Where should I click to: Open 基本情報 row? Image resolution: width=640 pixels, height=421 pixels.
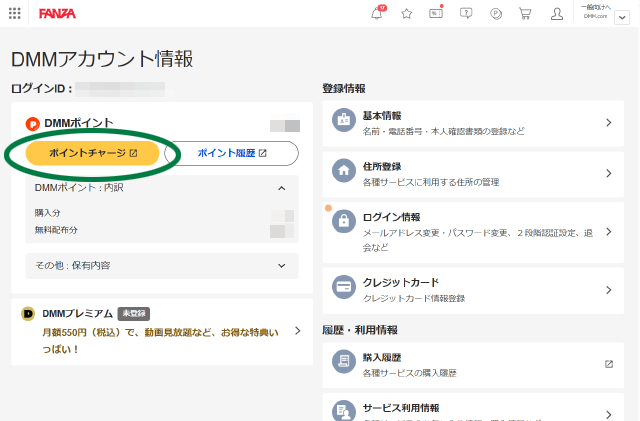tap(473, 123)
